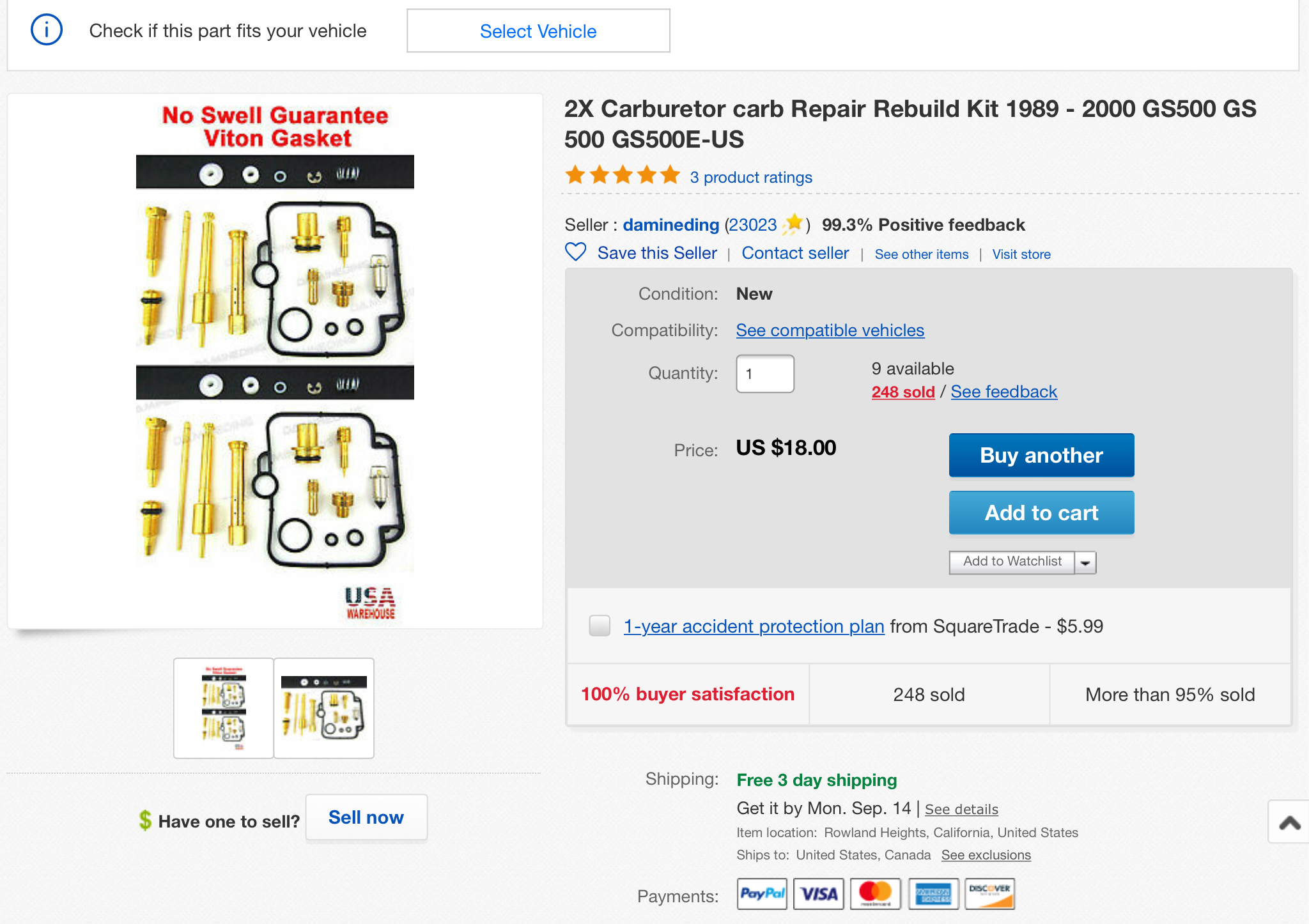Expand the Add to Watchlist dropdown arrow

click(x=1085, y=562)
